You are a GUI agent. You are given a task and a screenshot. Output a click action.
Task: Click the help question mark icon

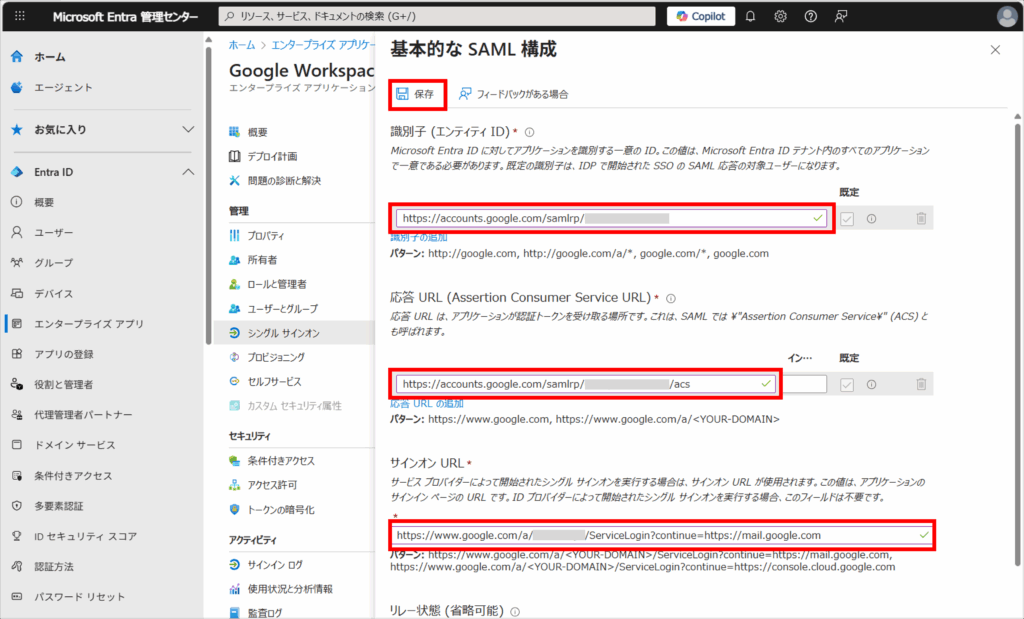810,17
